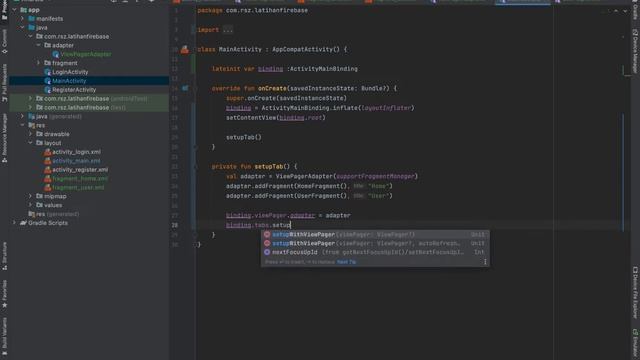The height and width of the screenshot is (360, 640).
Task: Click the LoginActivity Kotlin class icon
Action: [x=47, y=72]
